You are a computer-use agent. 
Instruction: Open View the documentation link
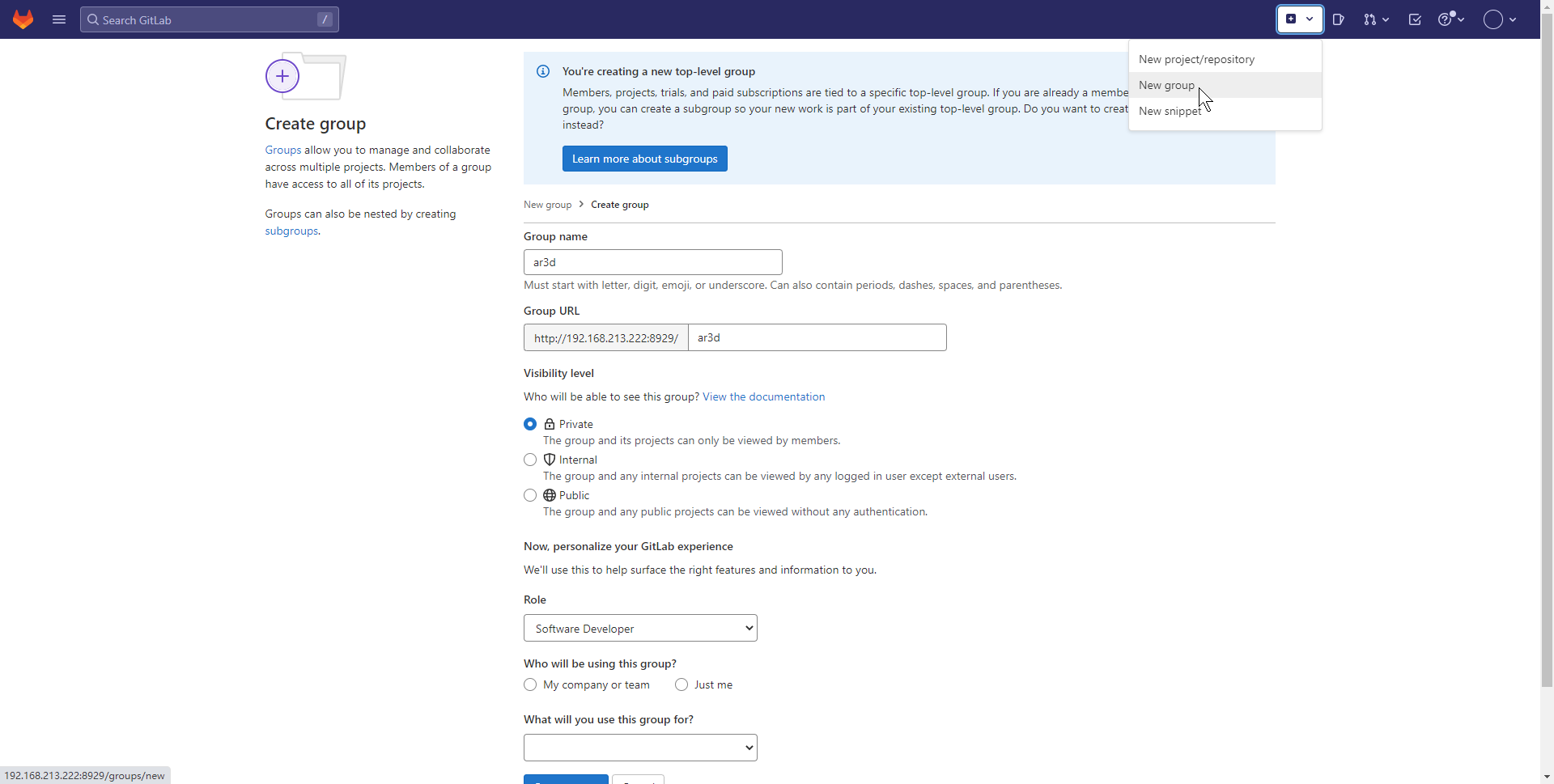763,396
